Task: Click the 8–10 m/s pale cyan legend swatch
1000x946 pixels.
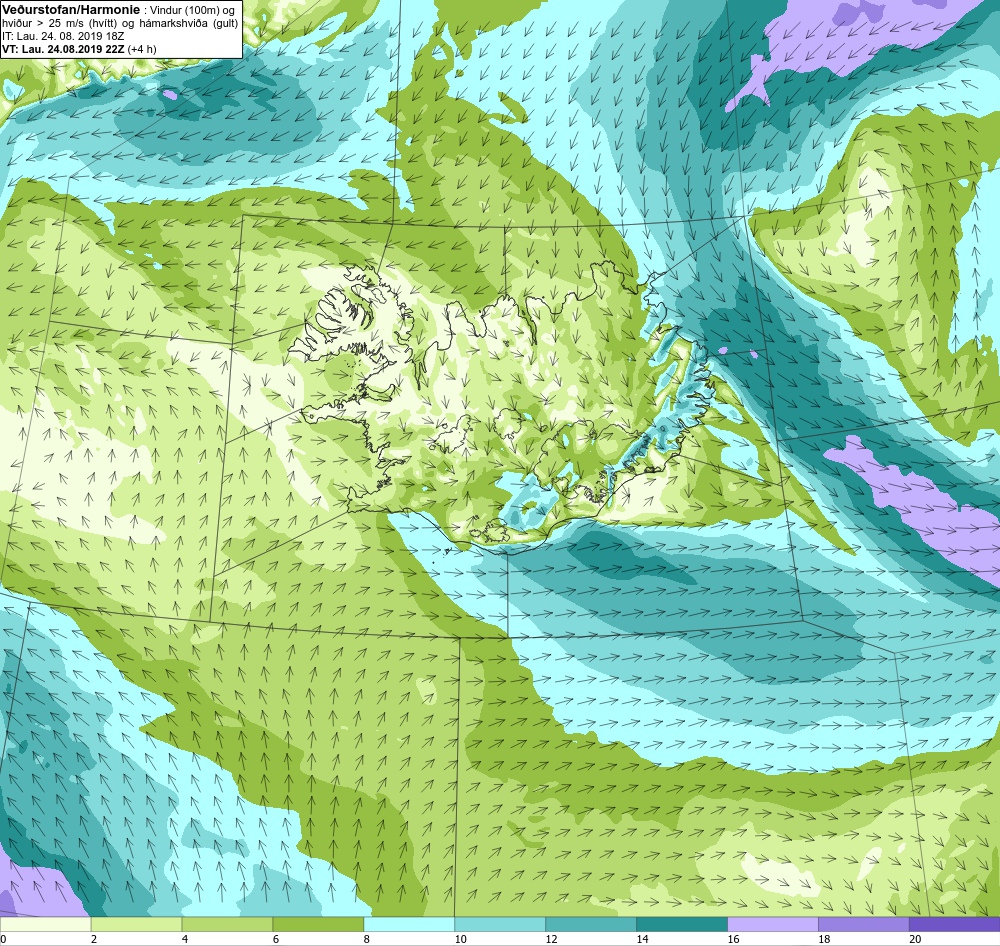Action: coord(409,924)
